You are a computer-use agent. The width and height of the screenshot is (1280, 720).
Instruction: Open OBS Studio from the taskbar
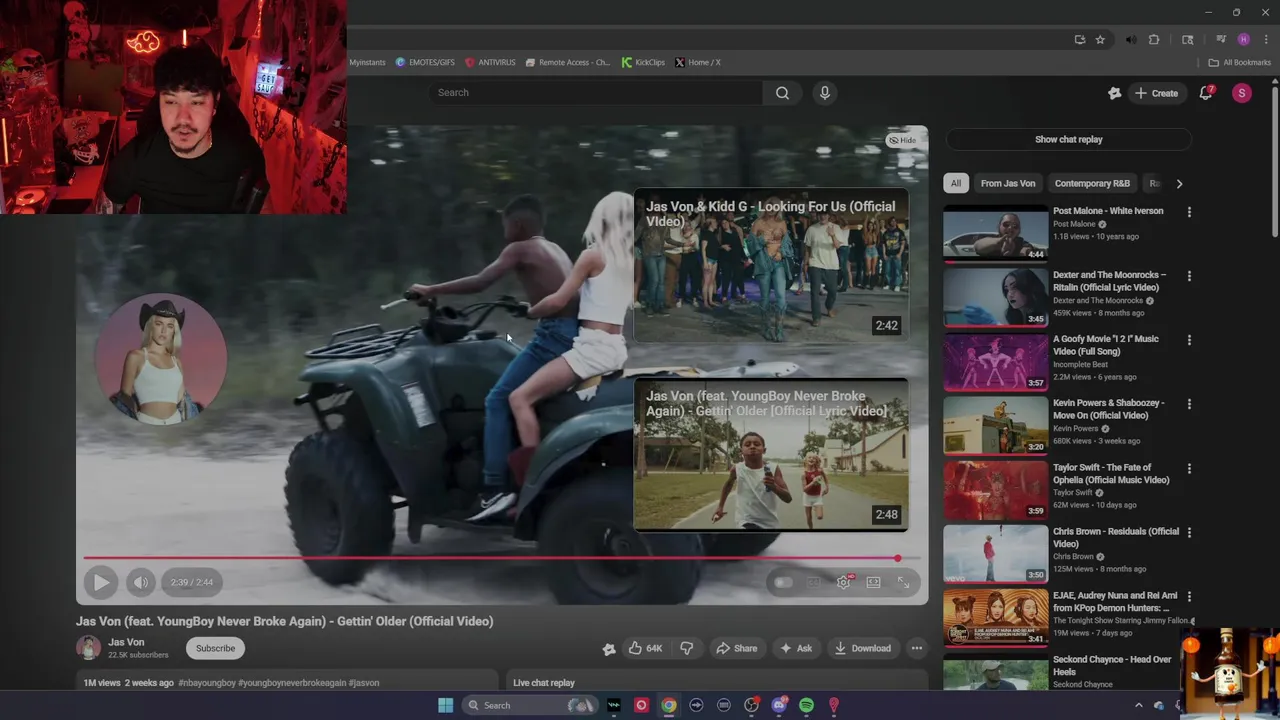751,705
